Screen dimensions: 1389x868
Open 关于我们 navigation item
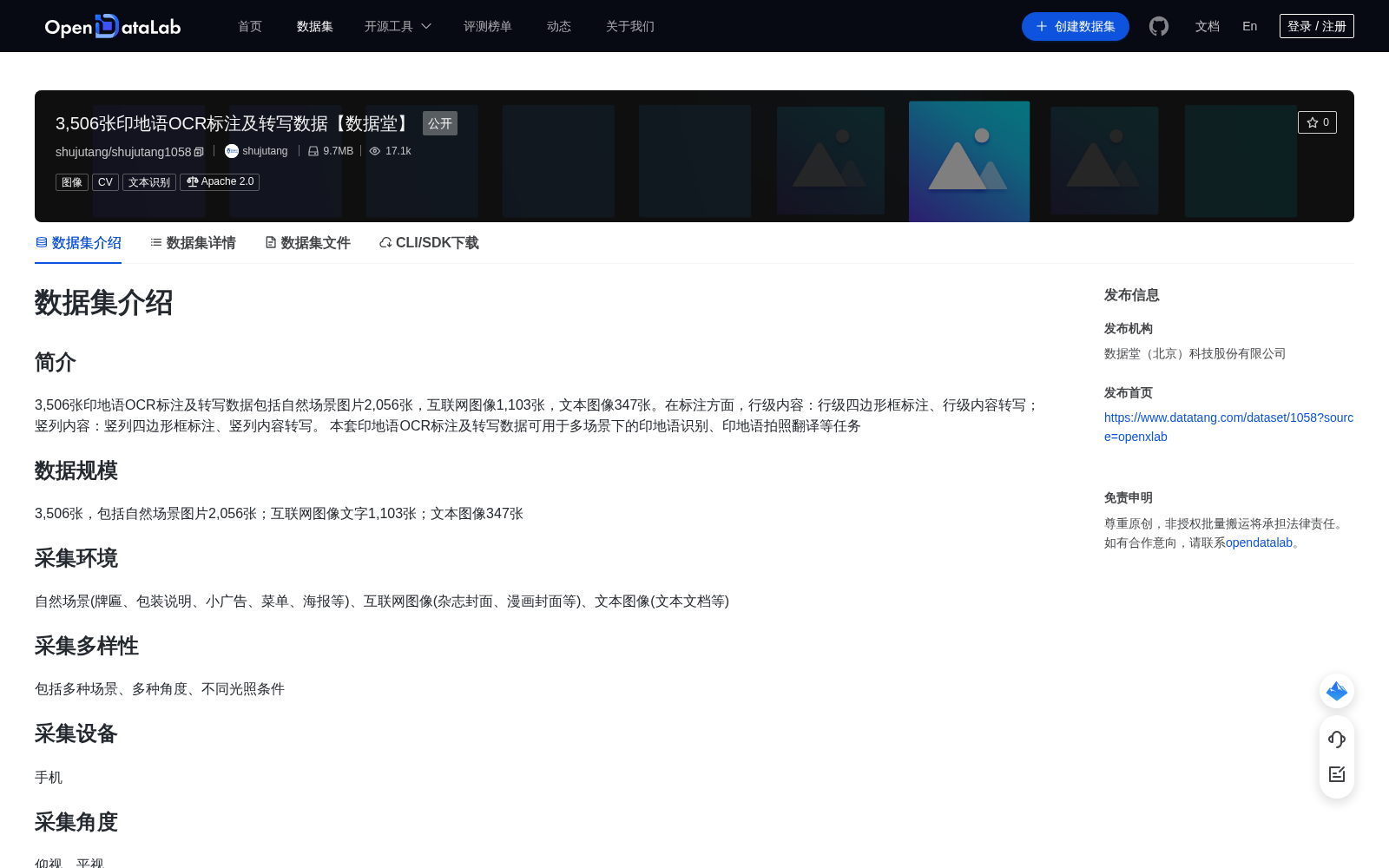pyautogui.click(x=630, y=26)
